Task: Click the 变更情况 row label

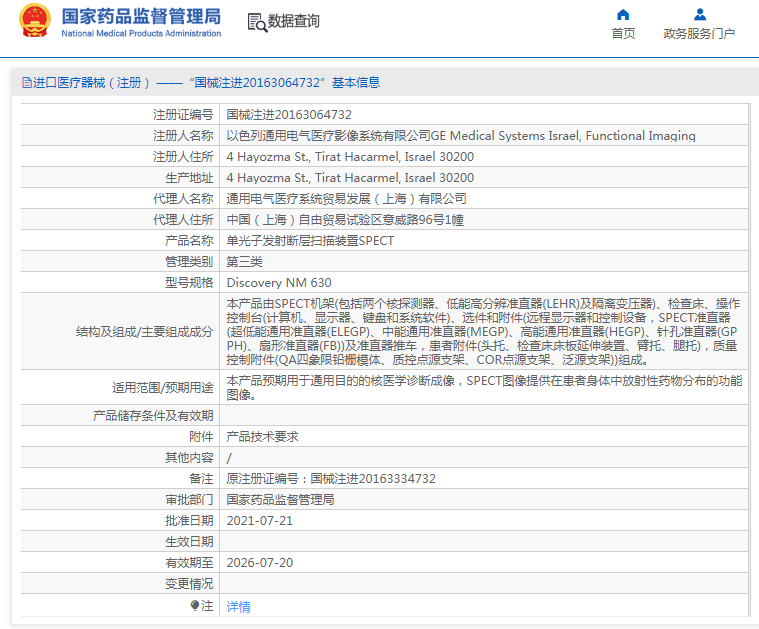Action: click(x=189, y=584)
